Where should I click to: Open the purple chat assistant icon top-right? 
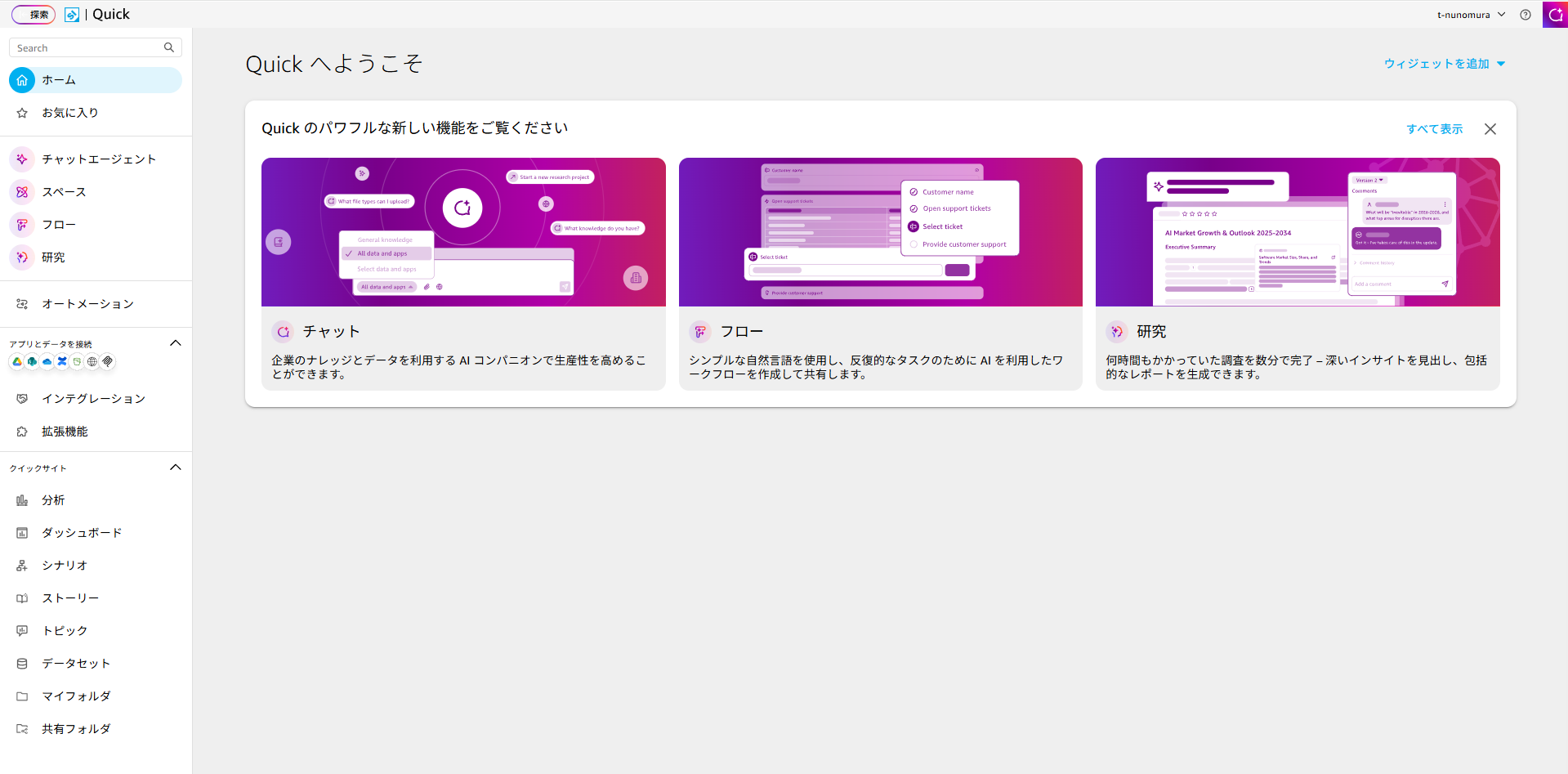click(x=1555, y=15)
